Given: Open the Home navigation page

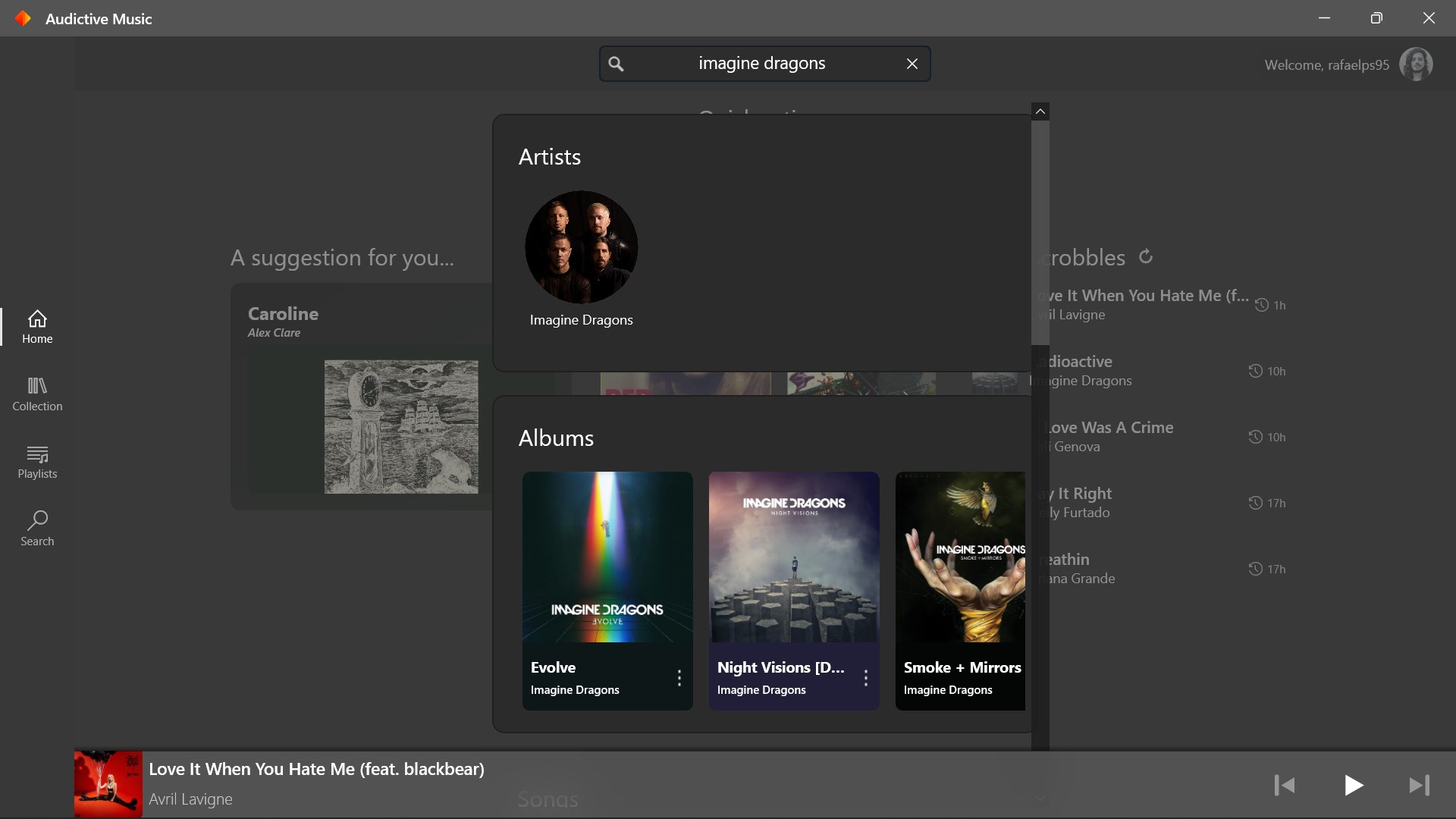Looking at the screenshot, I should point(37,327).
